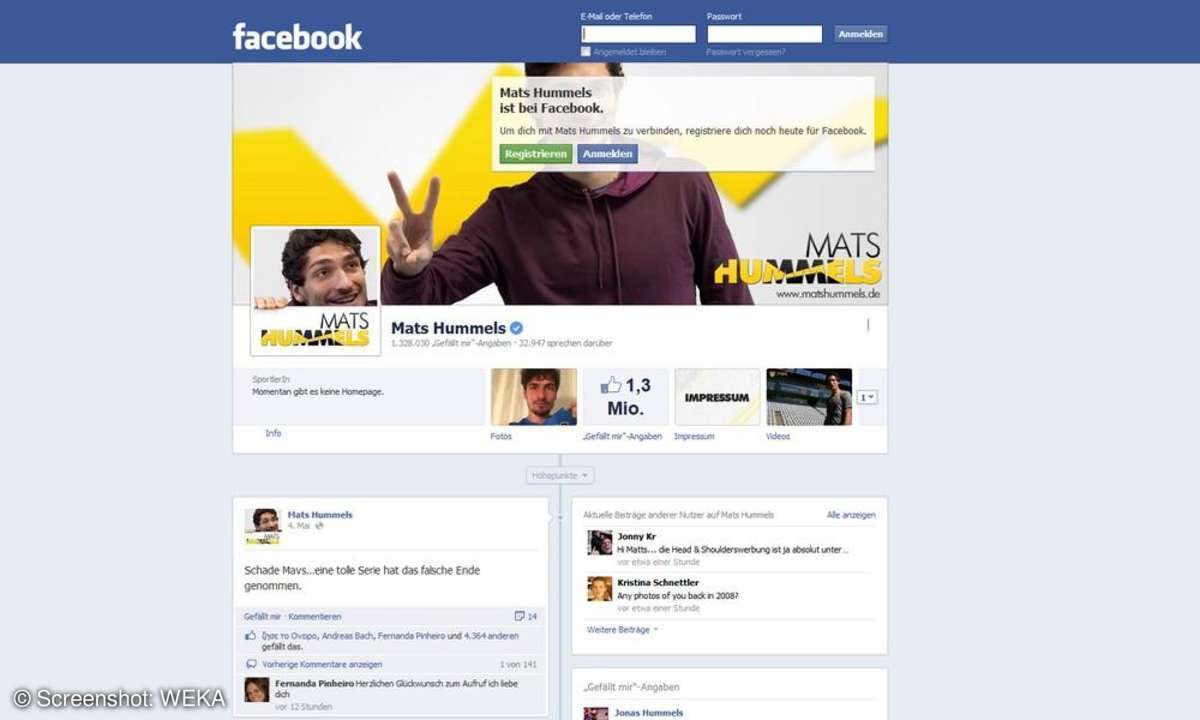Open the page number "1" dropdown
This screenshot has width=1200, height=720.
point(866,396)
